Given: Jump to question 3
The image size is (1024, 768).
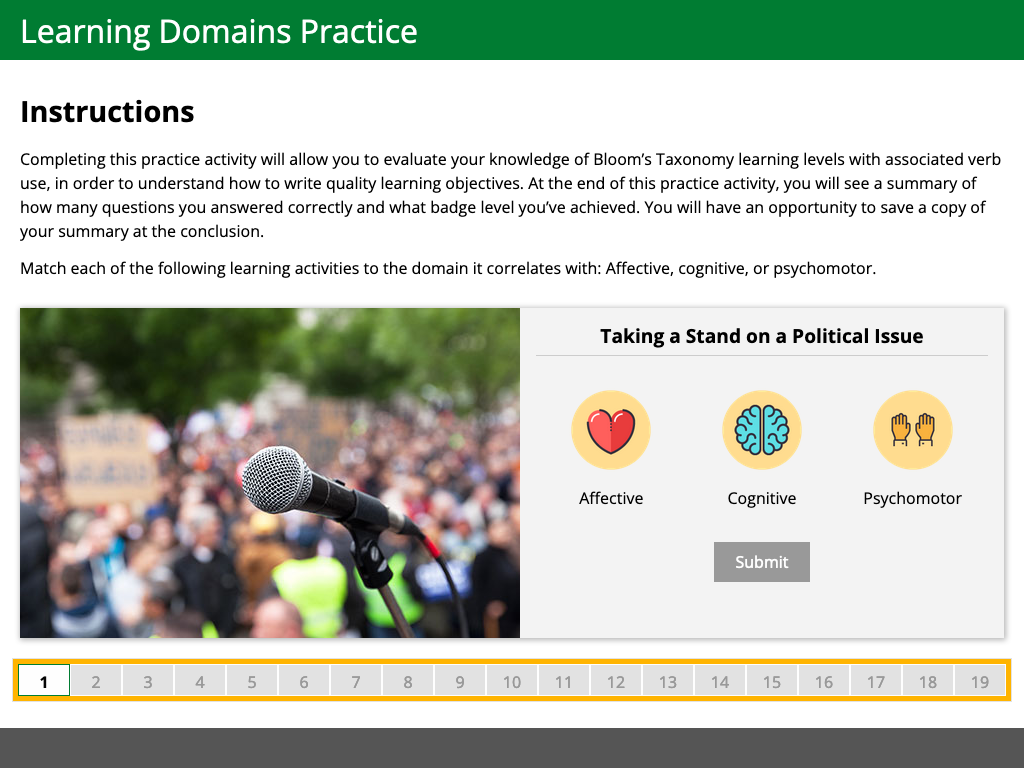Looking at the screenshot, I should 148,681.
